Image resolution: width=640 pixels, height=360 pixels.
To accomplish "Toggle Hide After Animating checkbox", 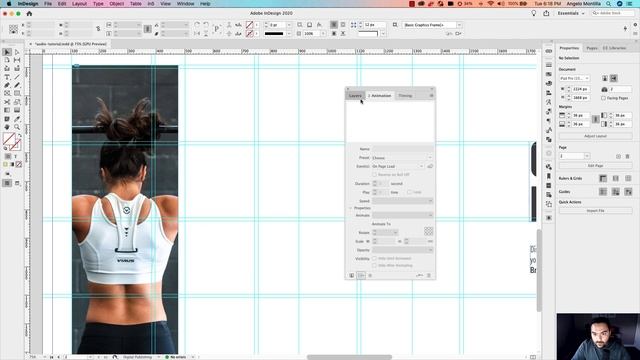I will [374, 265].
